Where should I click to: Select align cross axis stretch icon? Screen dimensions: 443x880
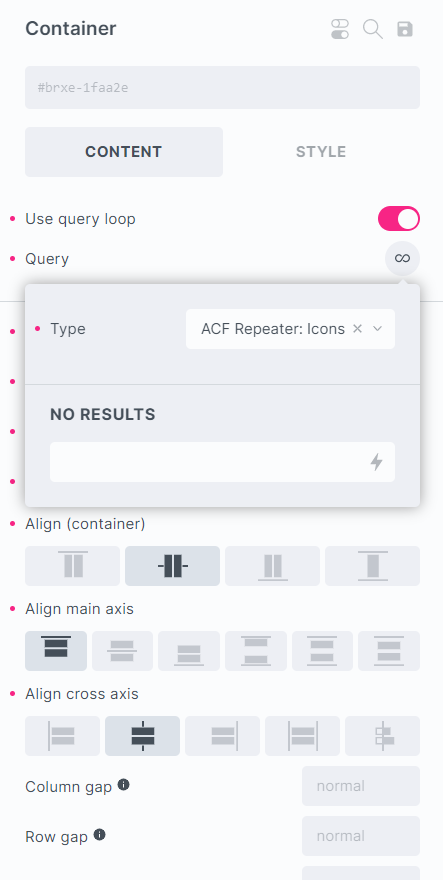pos(303,736)
